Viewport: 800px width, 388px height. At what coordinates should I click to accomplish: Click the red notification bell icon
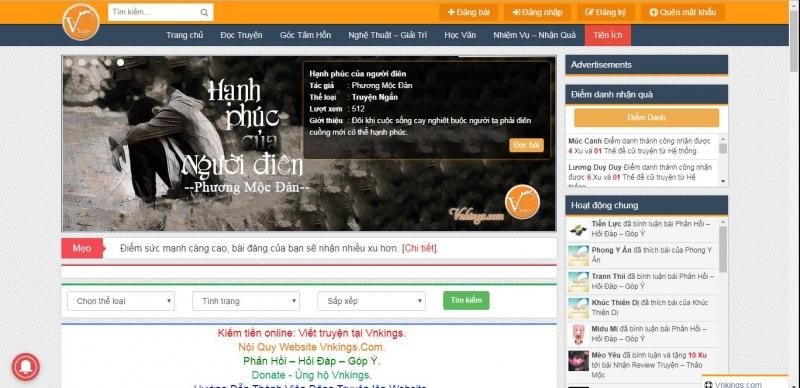[x=26, y=367]
